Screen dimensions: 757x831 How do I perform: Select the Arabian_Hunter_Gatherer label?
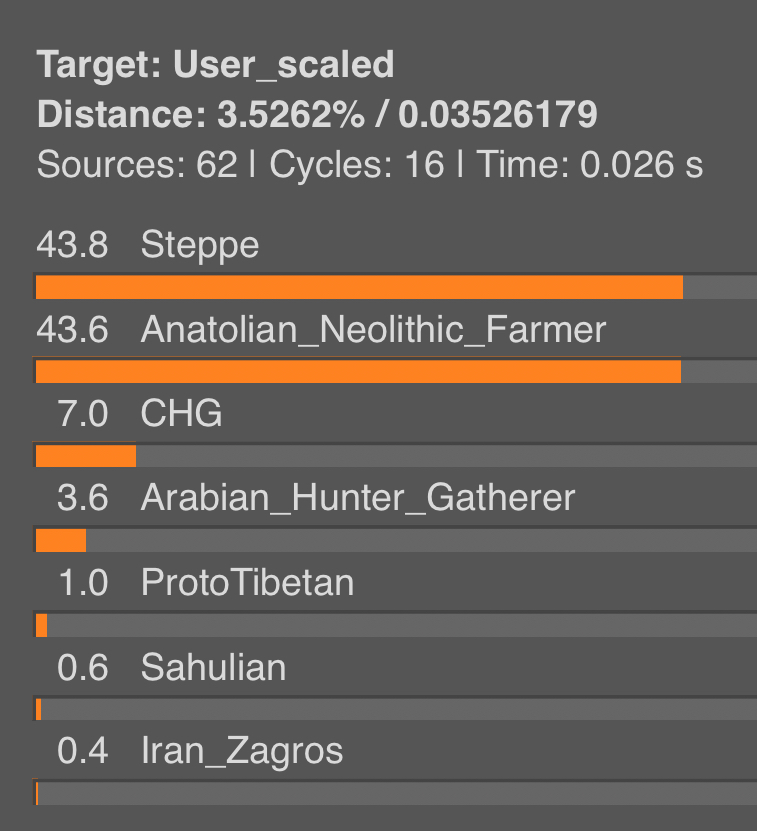point(358,498)
